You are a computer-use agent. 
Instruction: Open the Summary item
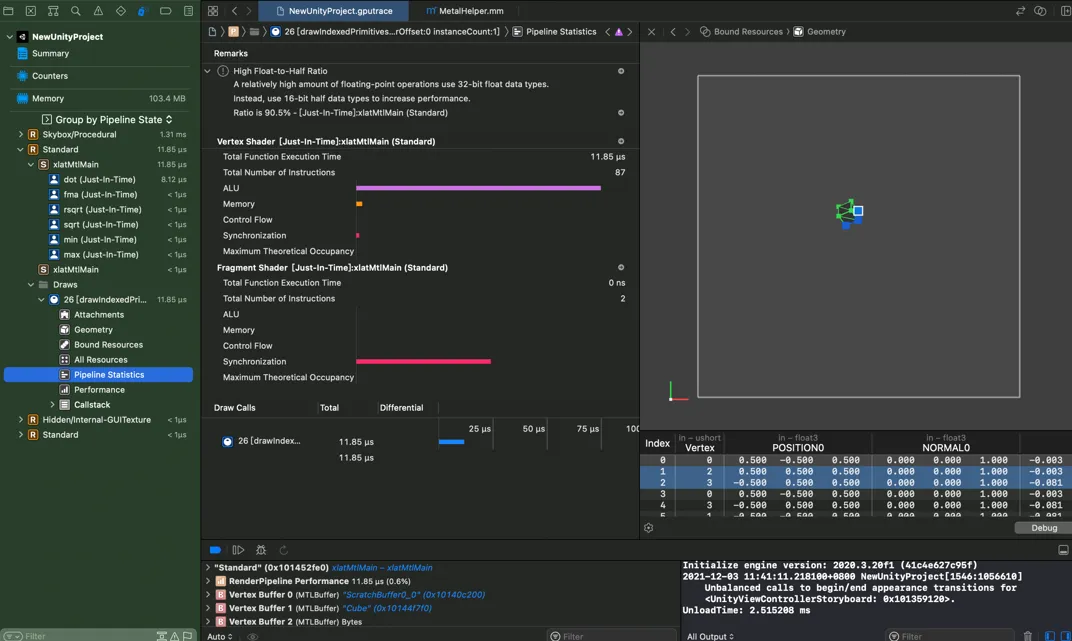(x=51, y=53)
